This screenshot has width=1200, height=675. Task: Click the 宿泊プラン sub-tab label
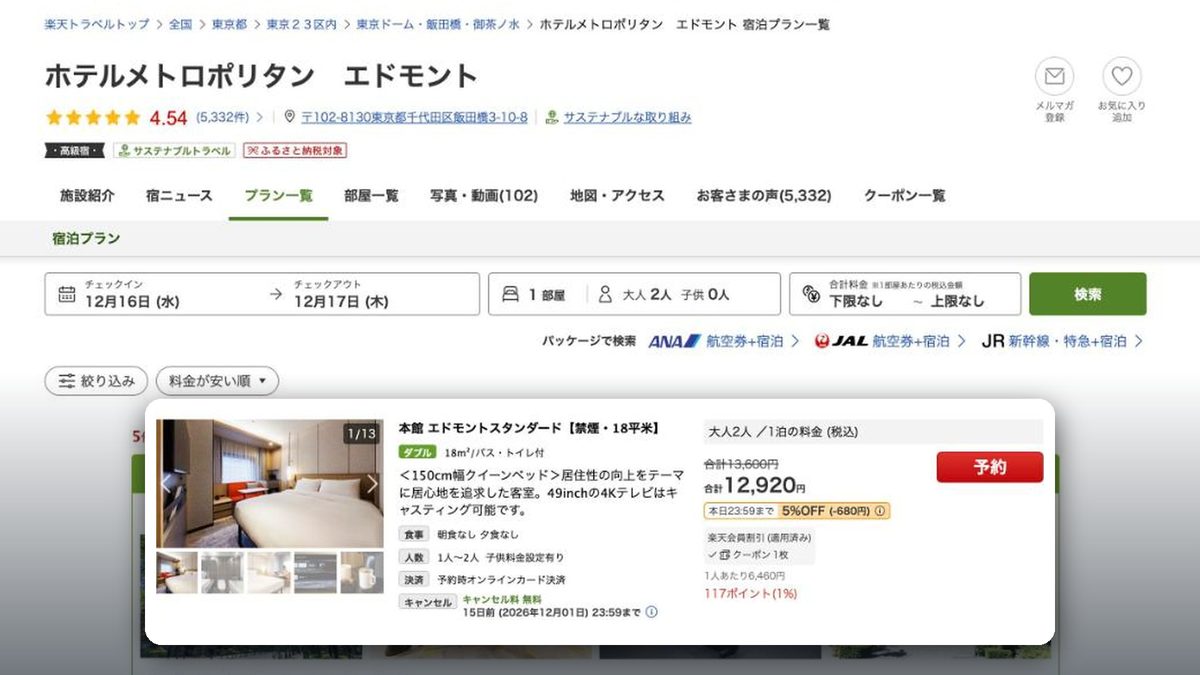86,238
